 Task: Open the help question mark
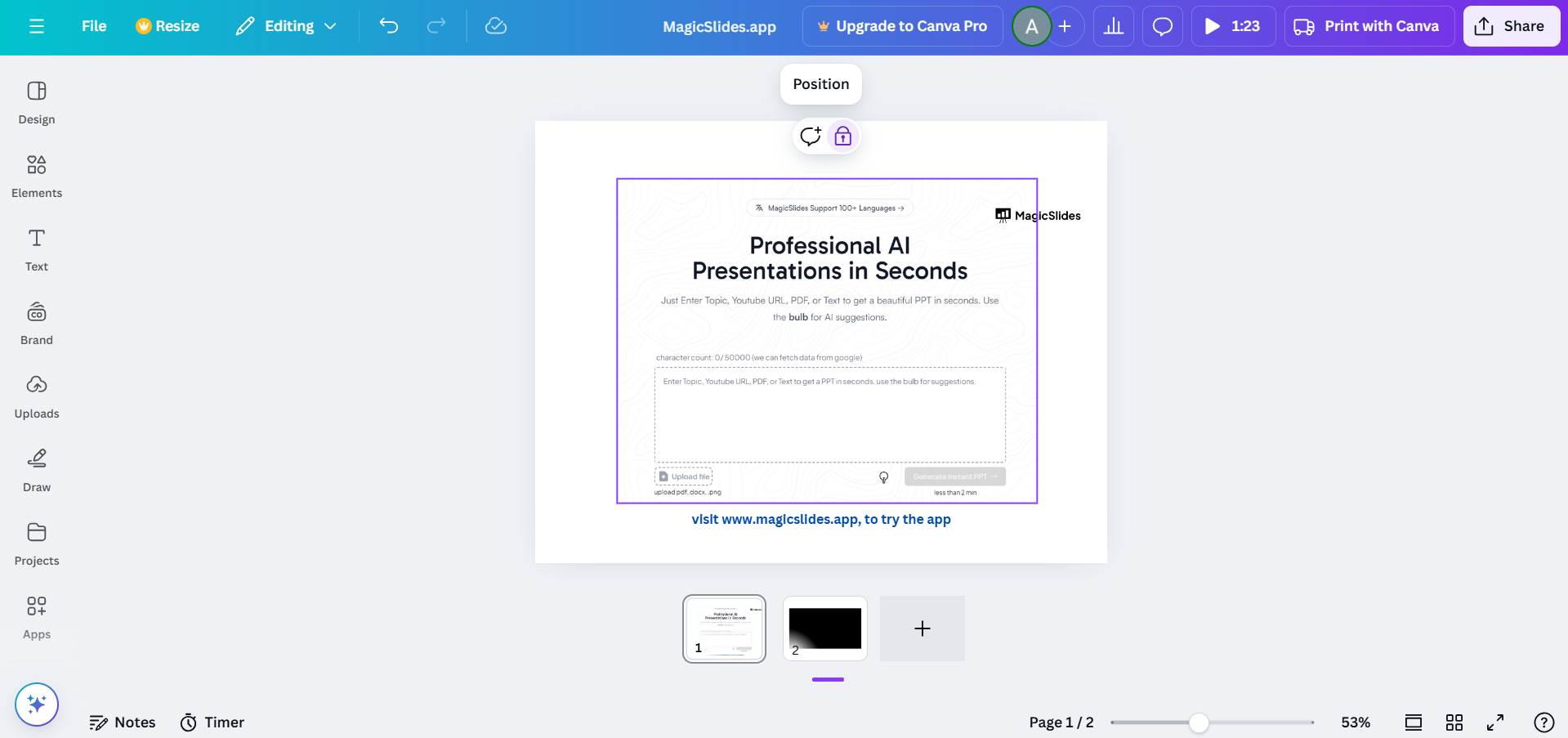1544,722
